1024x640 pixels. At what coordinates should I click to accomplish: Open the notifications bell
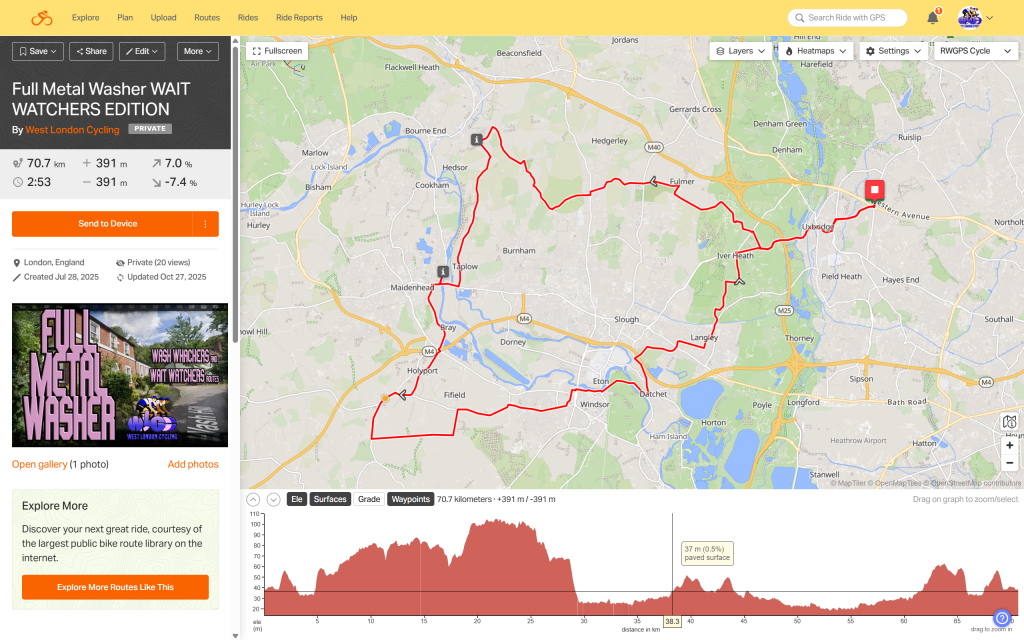coord(933,18)
